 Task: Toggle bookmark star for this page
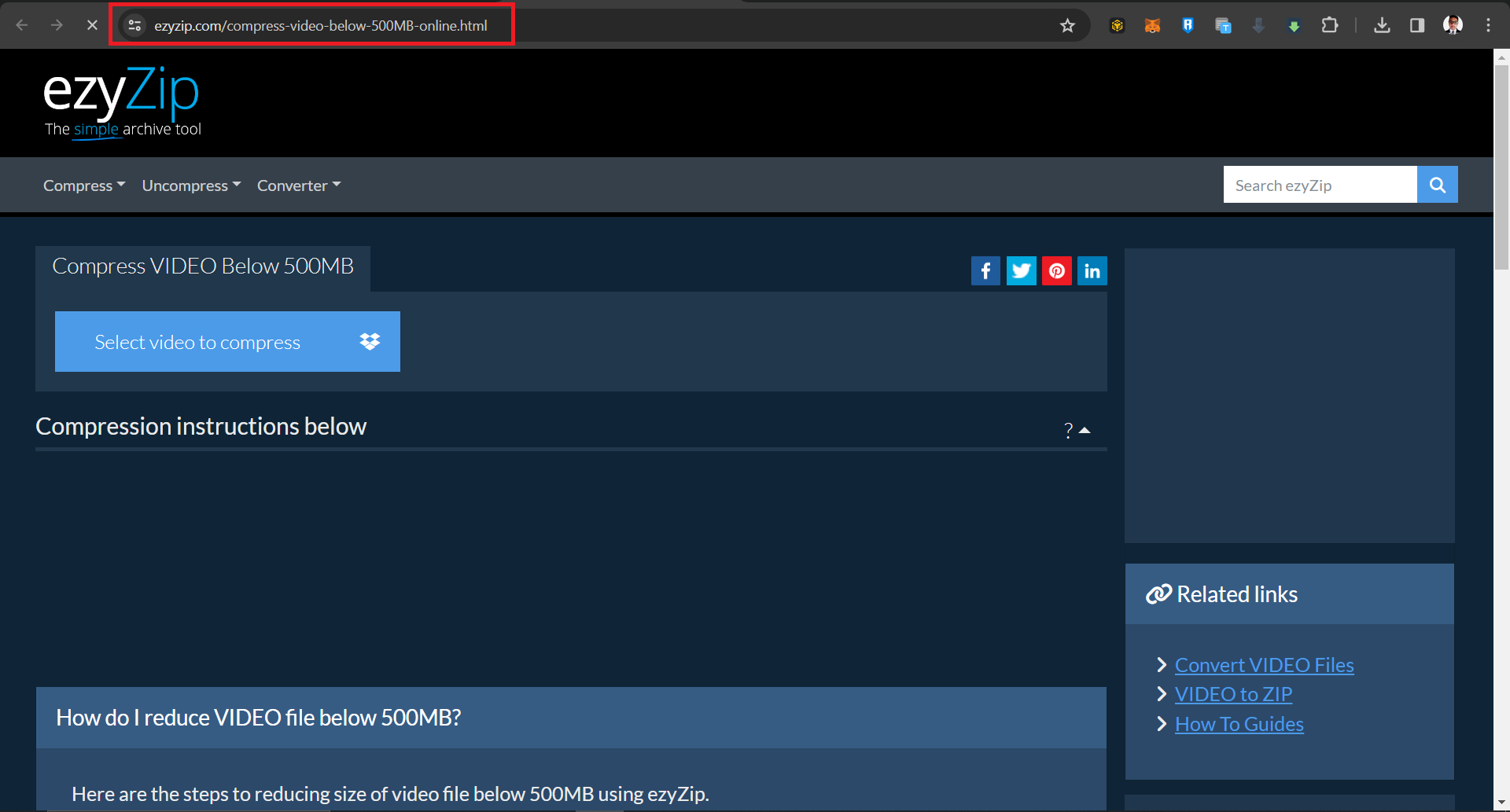1067,24
